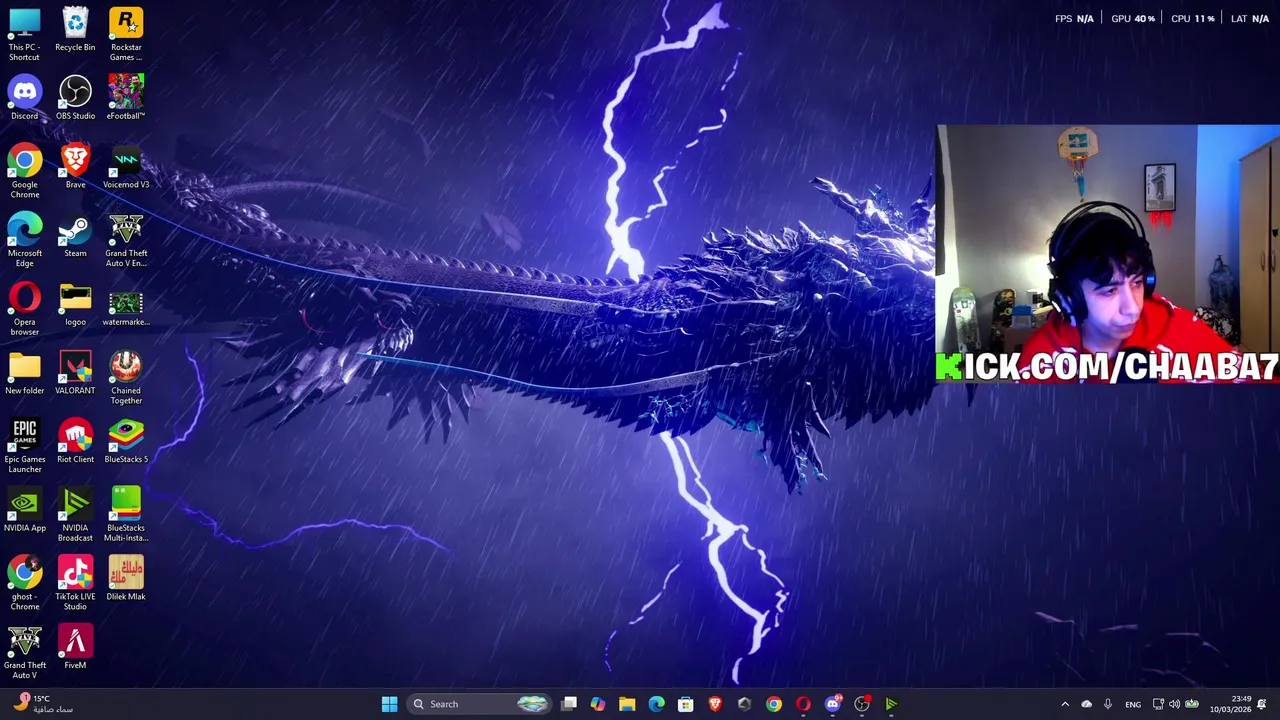Launch Grand Theft Auto V bottom-row desktop icon
1280x720 pixels.
(x=25, y=653)
